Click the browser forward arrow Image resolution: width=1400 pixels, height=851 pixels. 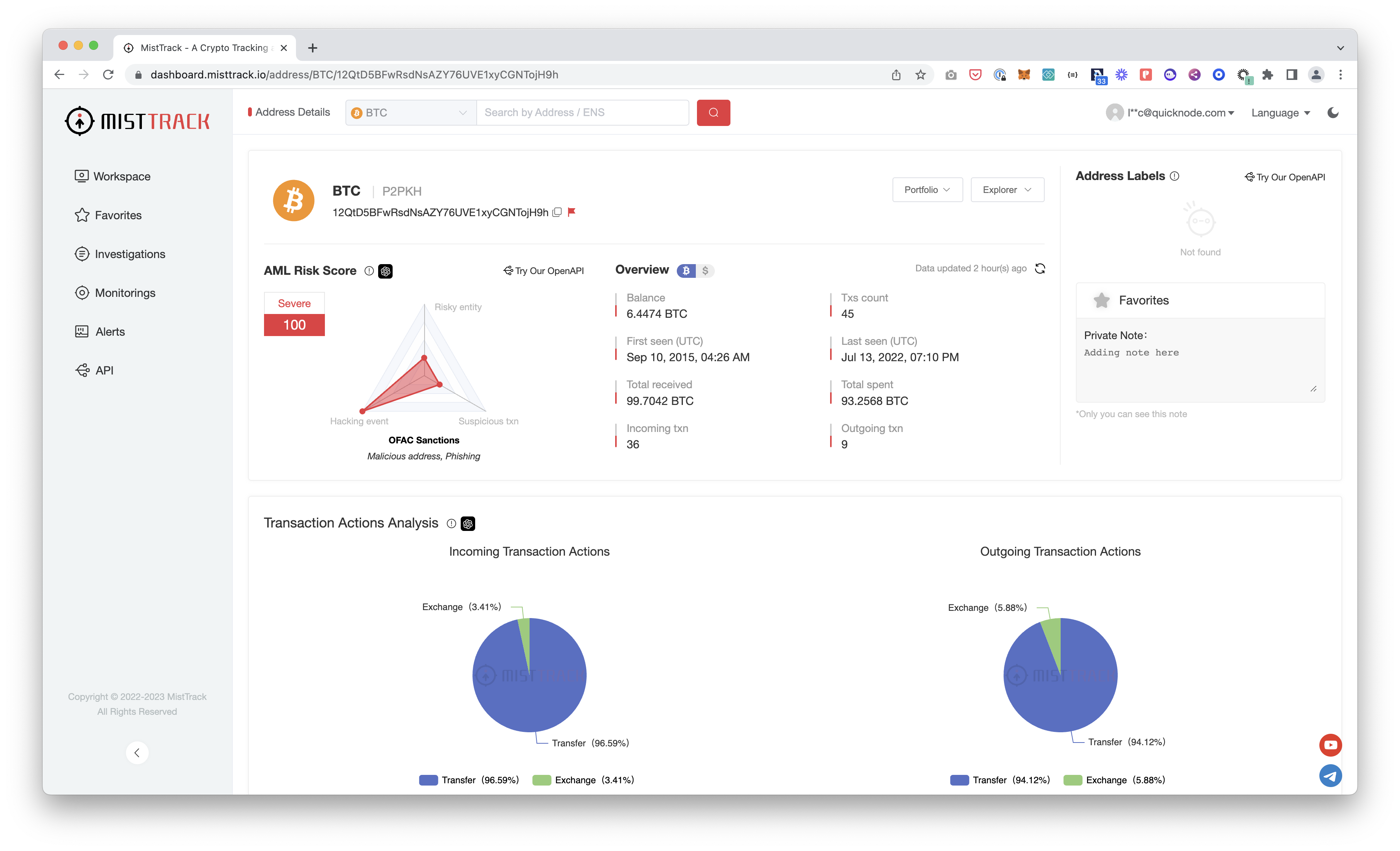click(x=84, y=75)
